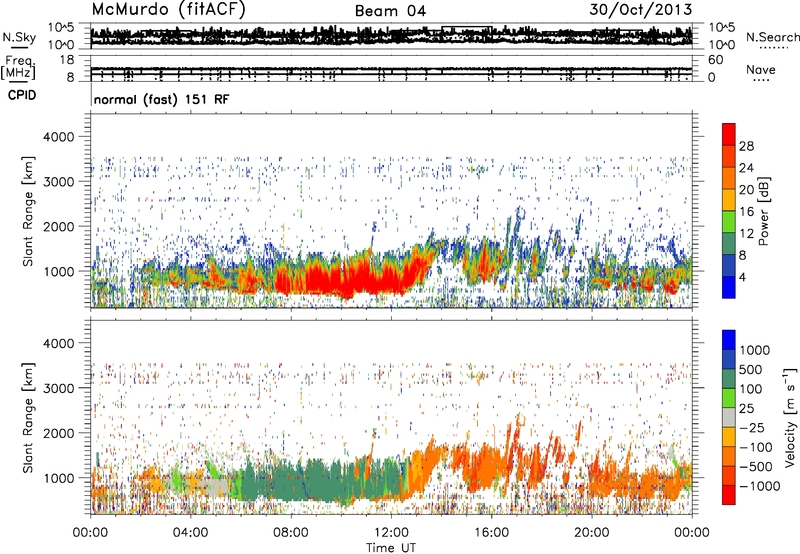
Task: Click the blue bottom of the power colorbar
Action: point(729,287)
